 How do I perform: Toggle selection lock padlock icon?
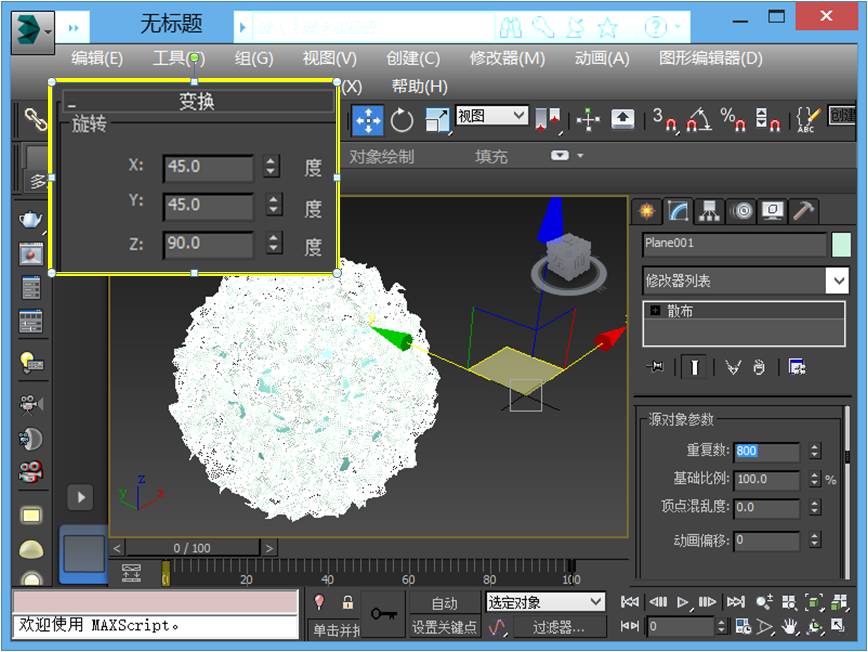[x=348, y=602]
